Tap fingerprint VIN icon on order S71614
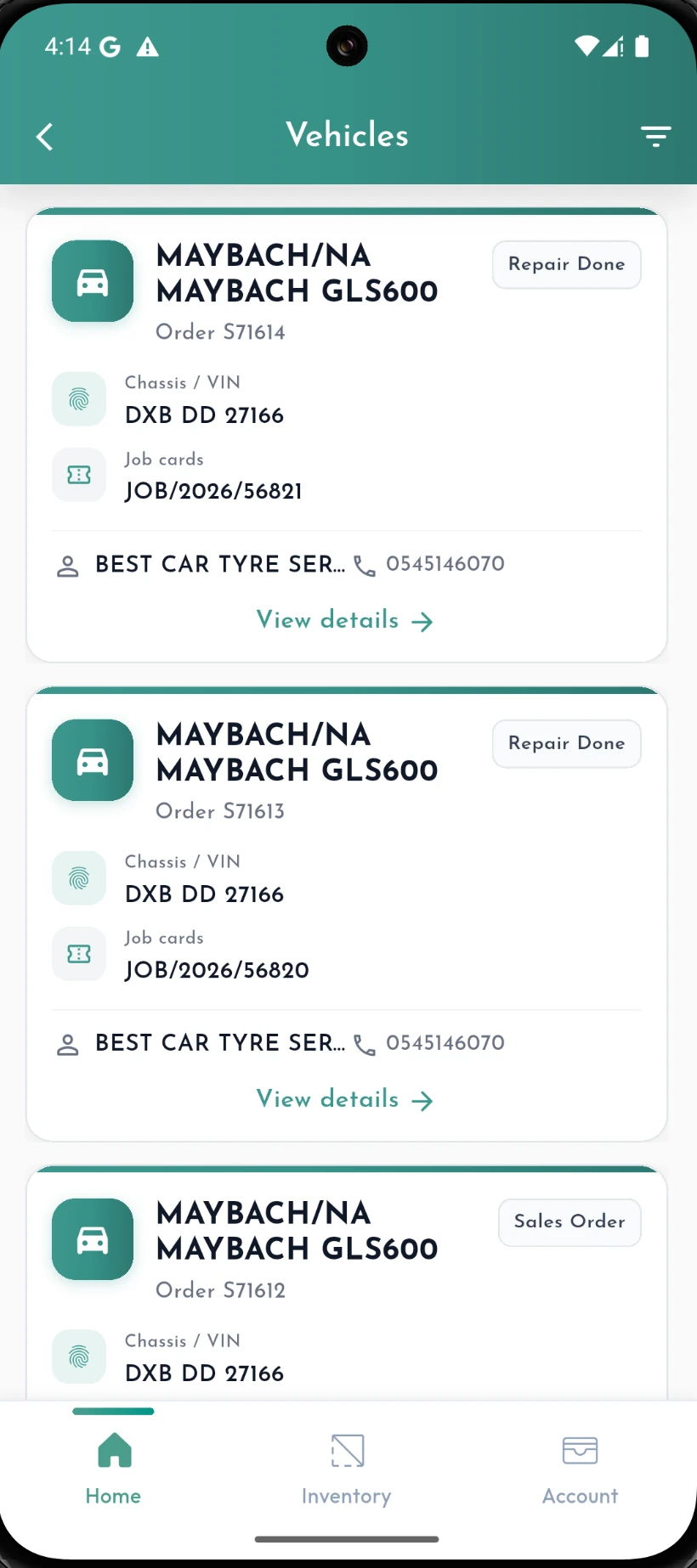This screenshot has width=697, height=1568. click(x=79, y=399)
